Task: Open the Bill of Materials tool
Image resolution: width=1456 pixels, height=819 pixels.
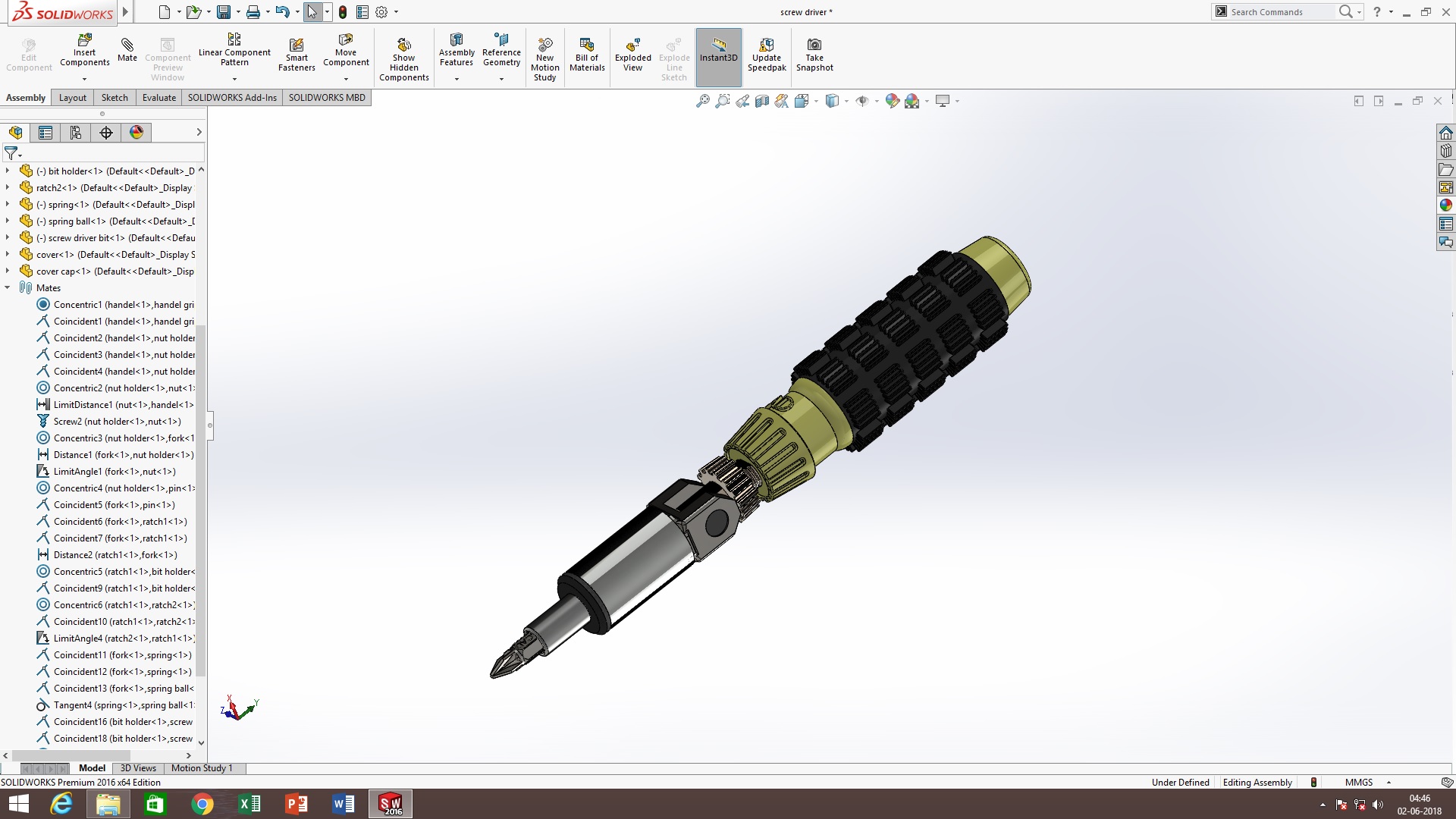Action: [x=587, y=55]
